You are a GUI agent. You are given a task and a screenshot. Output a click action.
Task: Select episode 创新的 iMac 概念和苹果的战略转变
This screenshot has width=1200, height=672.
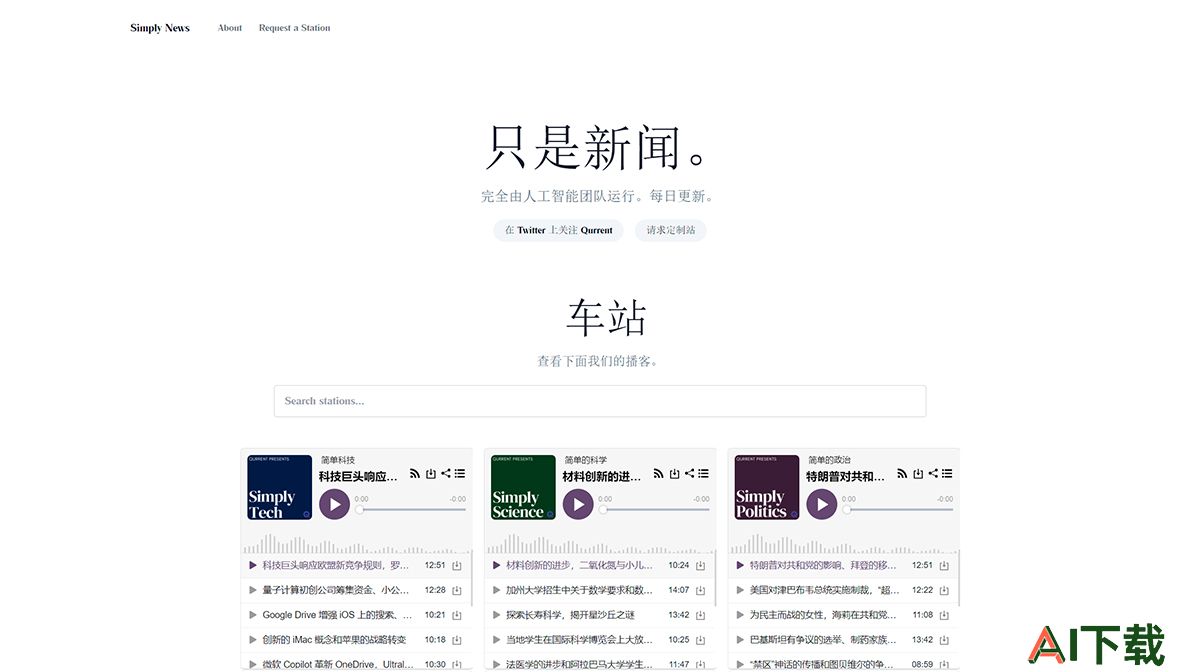tap(334, 640)
